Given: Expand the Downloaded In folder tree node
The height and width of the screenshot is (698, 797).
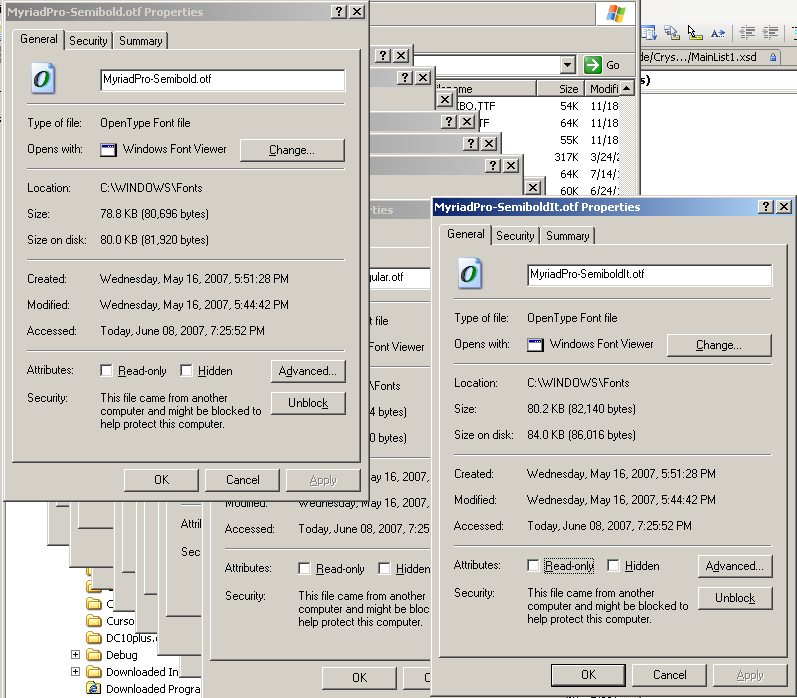Looking at the screenshot, I should click(x=75, y=672).
